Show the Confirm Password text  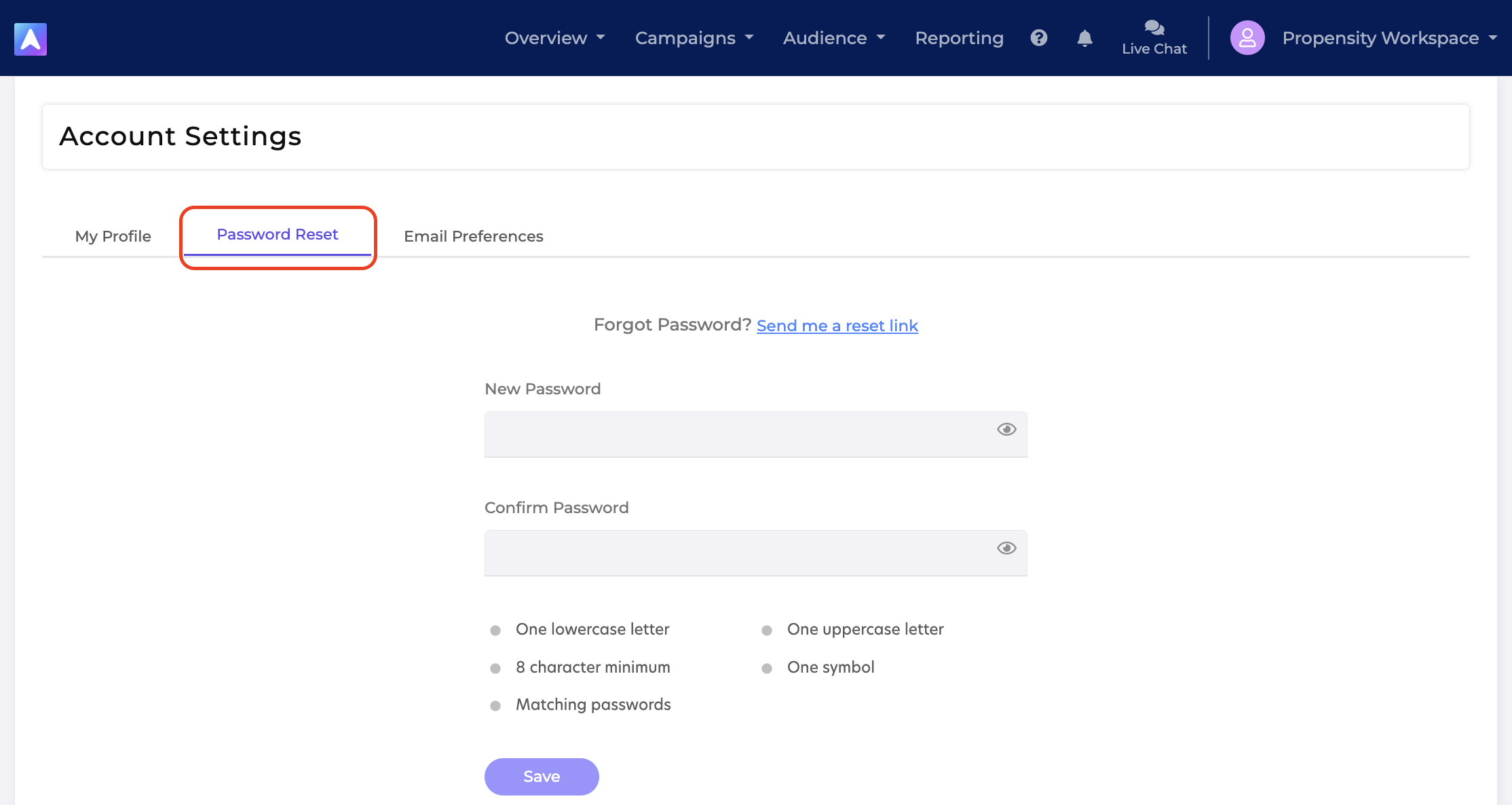[1006, 548]
